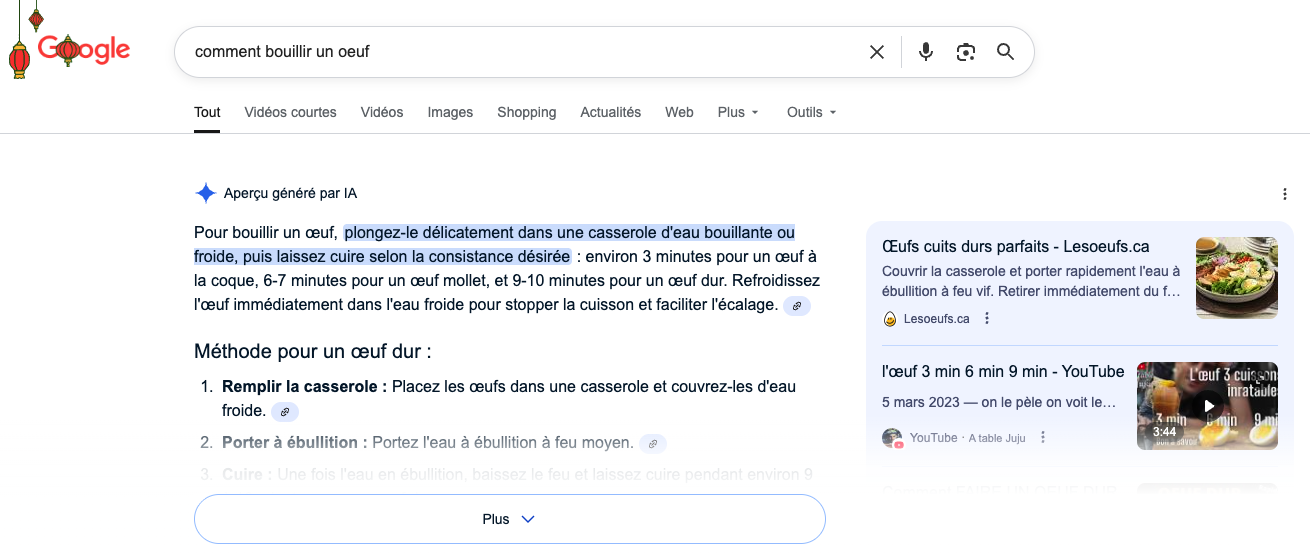Open "l'œuf 3 min 6 min 9 min" YouTube link
This screenshot has height=557, width=1310.
coord(1003,372)
